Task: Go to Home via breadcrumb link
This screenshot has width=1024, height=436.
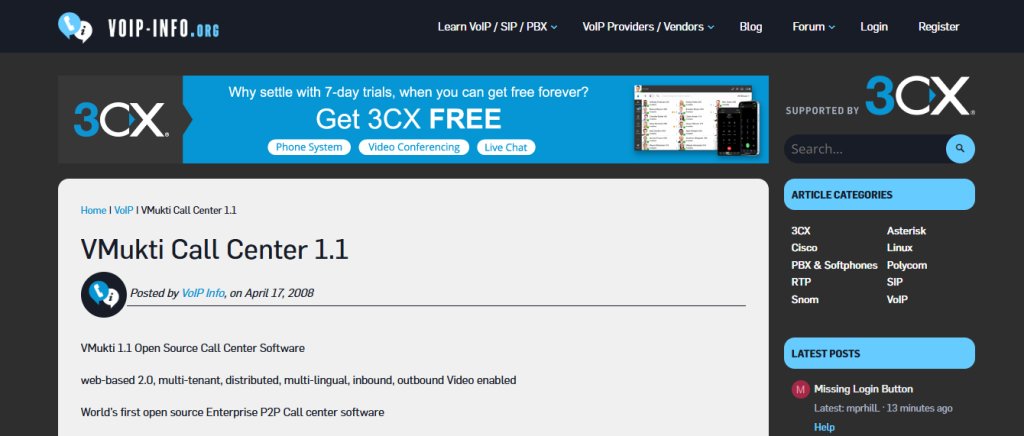Action: click(x=93, y=210)
